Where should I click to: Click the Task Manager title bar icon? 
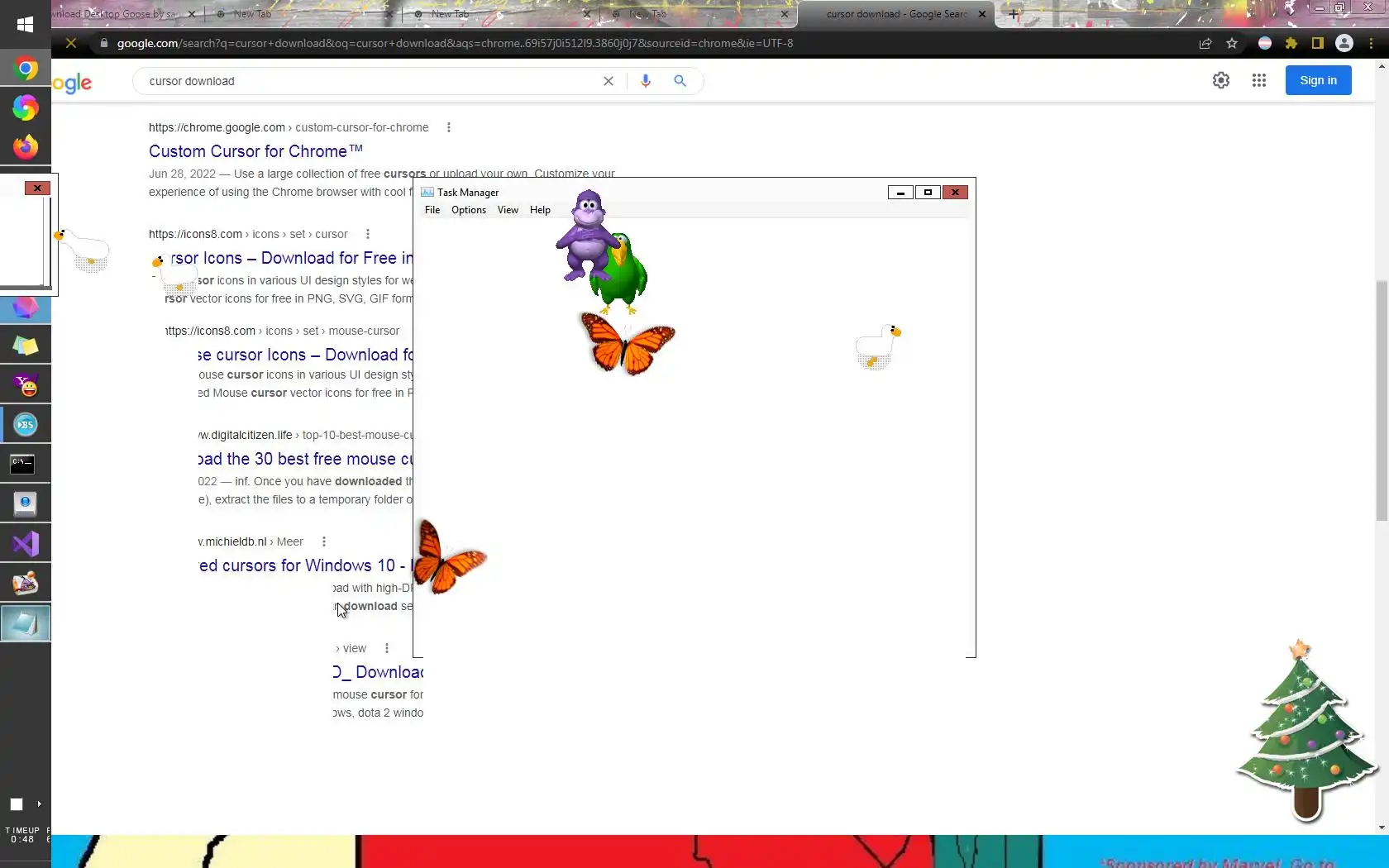(x=427, y=192)
